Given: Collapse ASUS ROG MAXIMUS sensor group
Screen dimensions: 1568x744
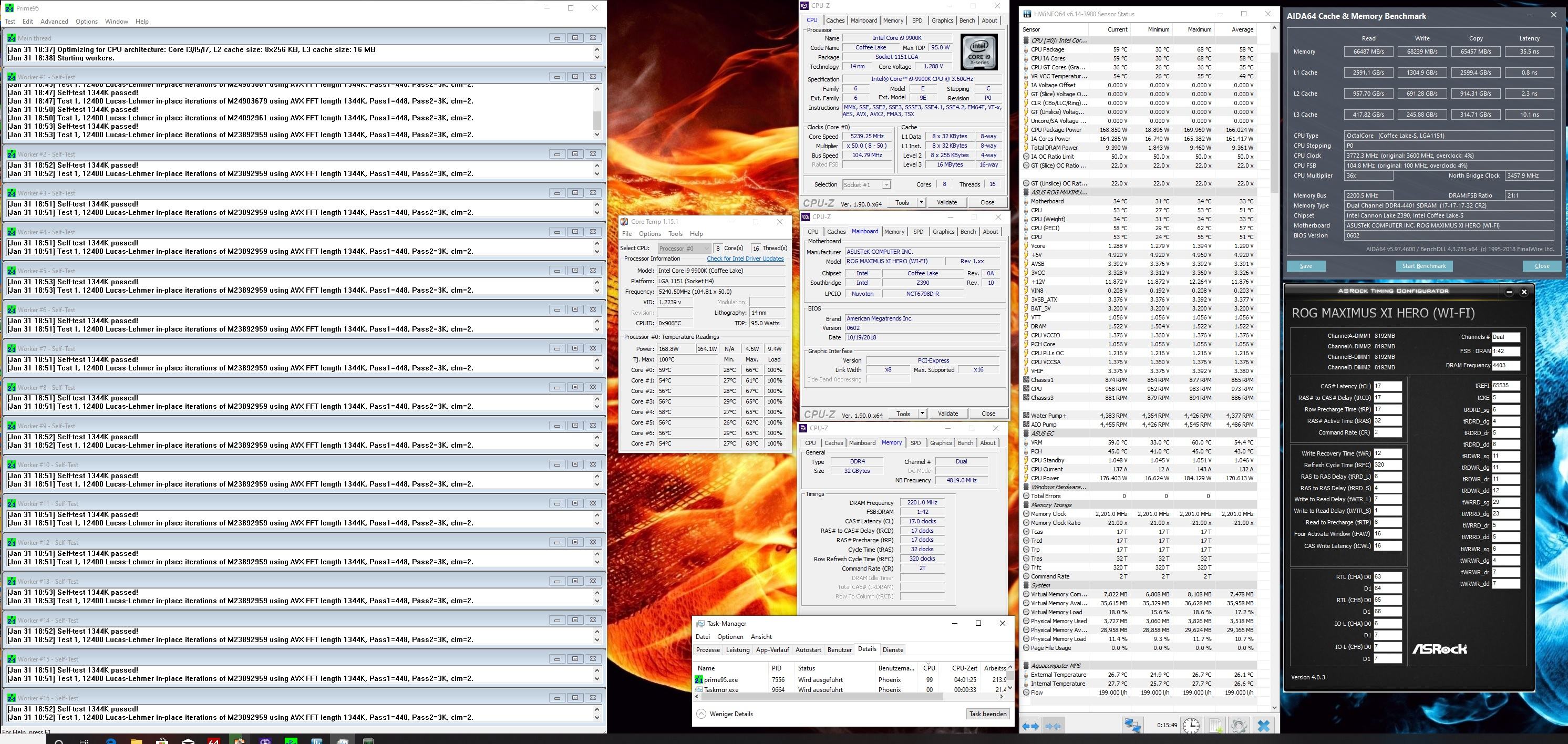Looking at the screenshot, I should click(x=1026, y=192).
